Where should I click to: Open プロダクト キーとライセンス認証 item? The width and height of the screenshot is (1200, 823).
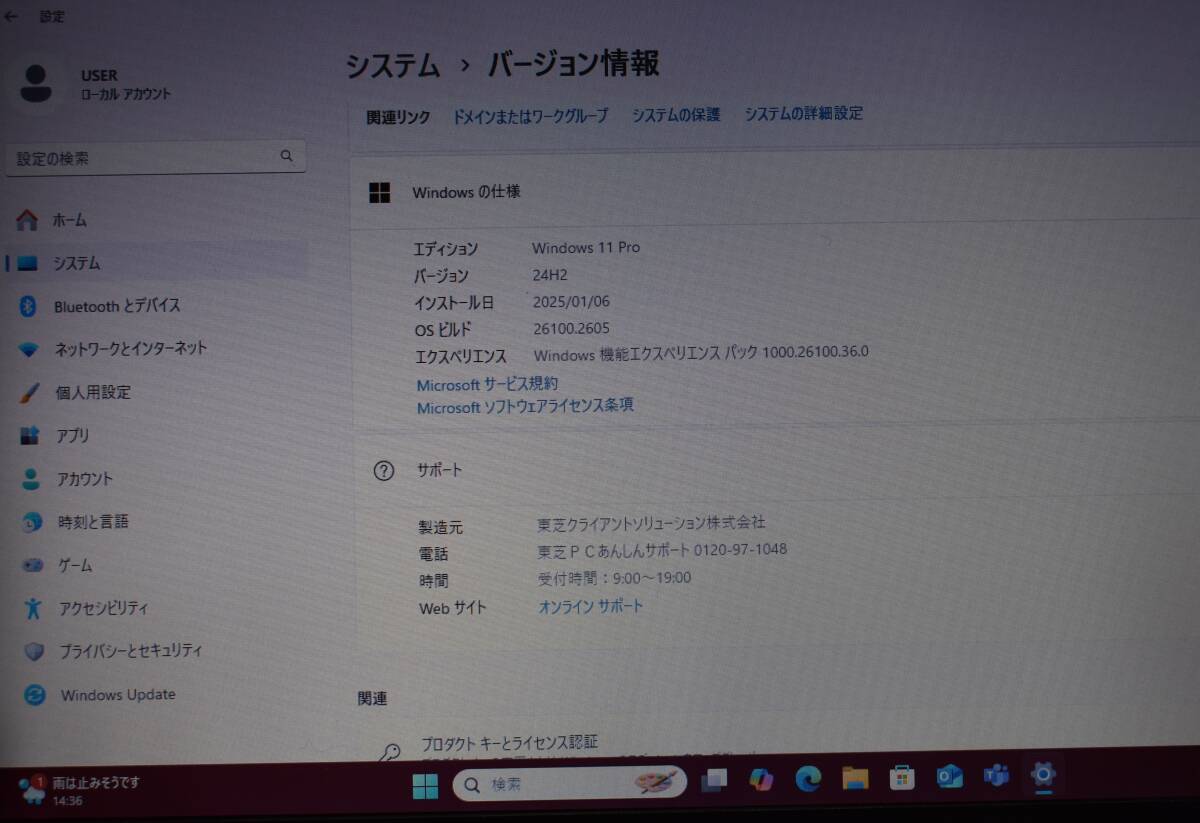(509, 743)
